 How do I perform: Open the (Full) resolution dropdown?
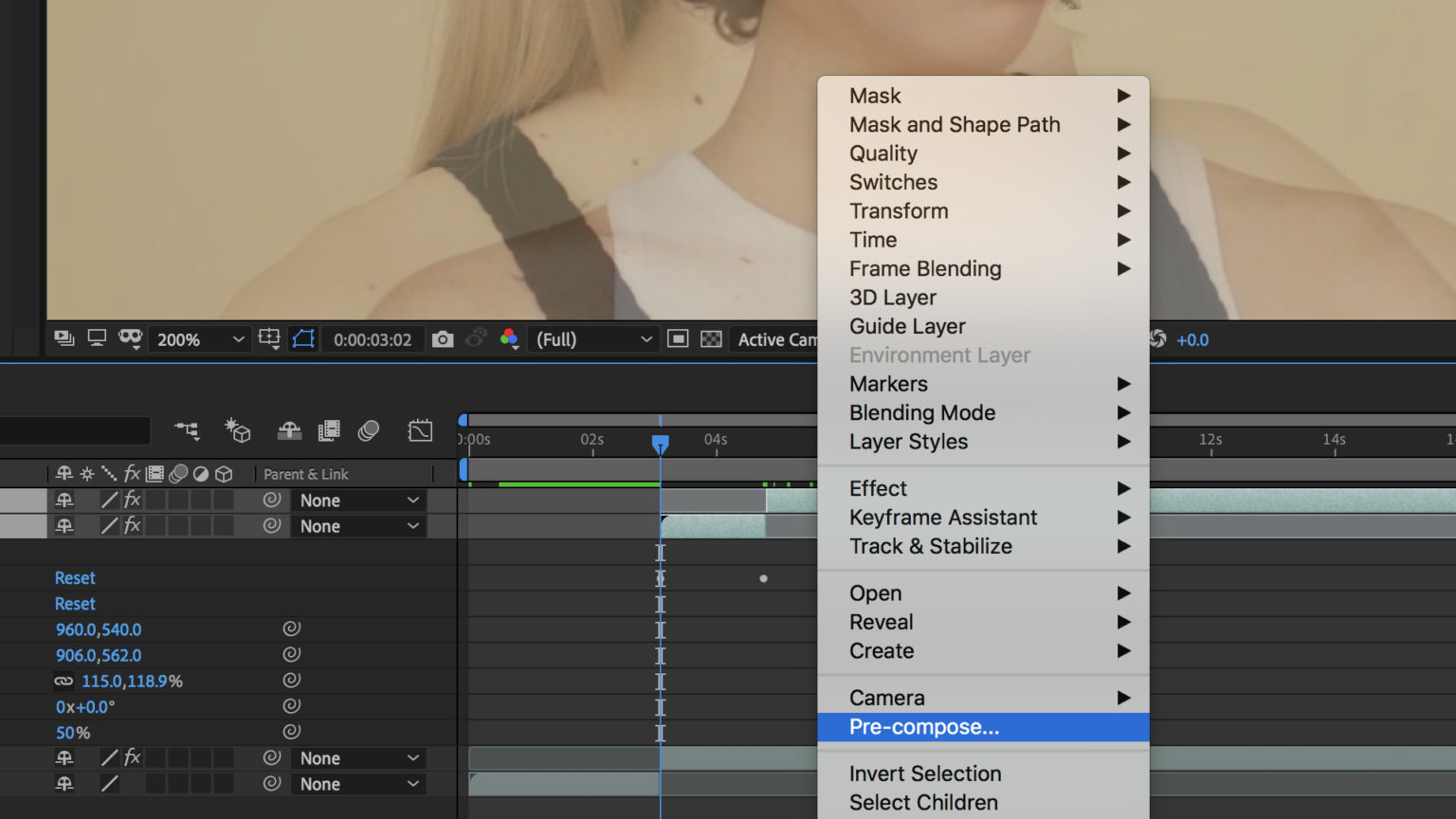[592, 338]
